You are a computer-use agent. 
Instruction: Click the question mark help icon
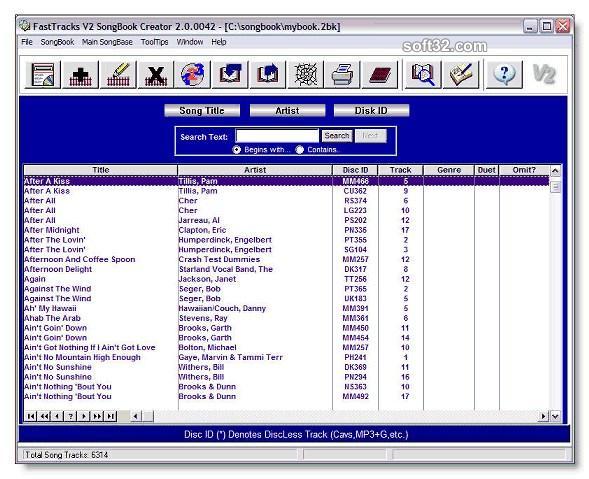504,74
